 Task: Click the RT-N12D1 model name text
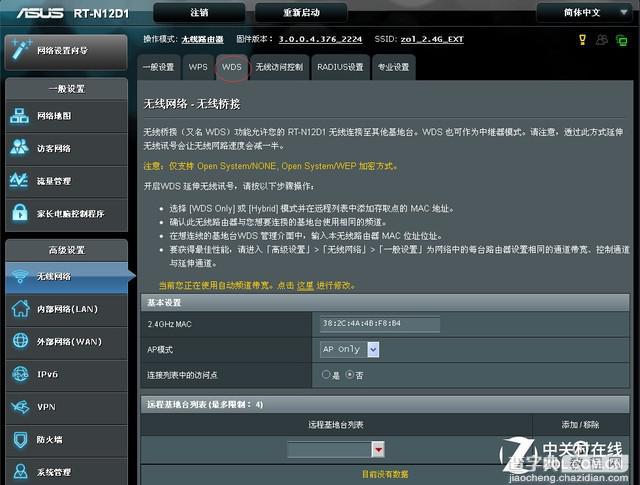click(x=101, y=13)
